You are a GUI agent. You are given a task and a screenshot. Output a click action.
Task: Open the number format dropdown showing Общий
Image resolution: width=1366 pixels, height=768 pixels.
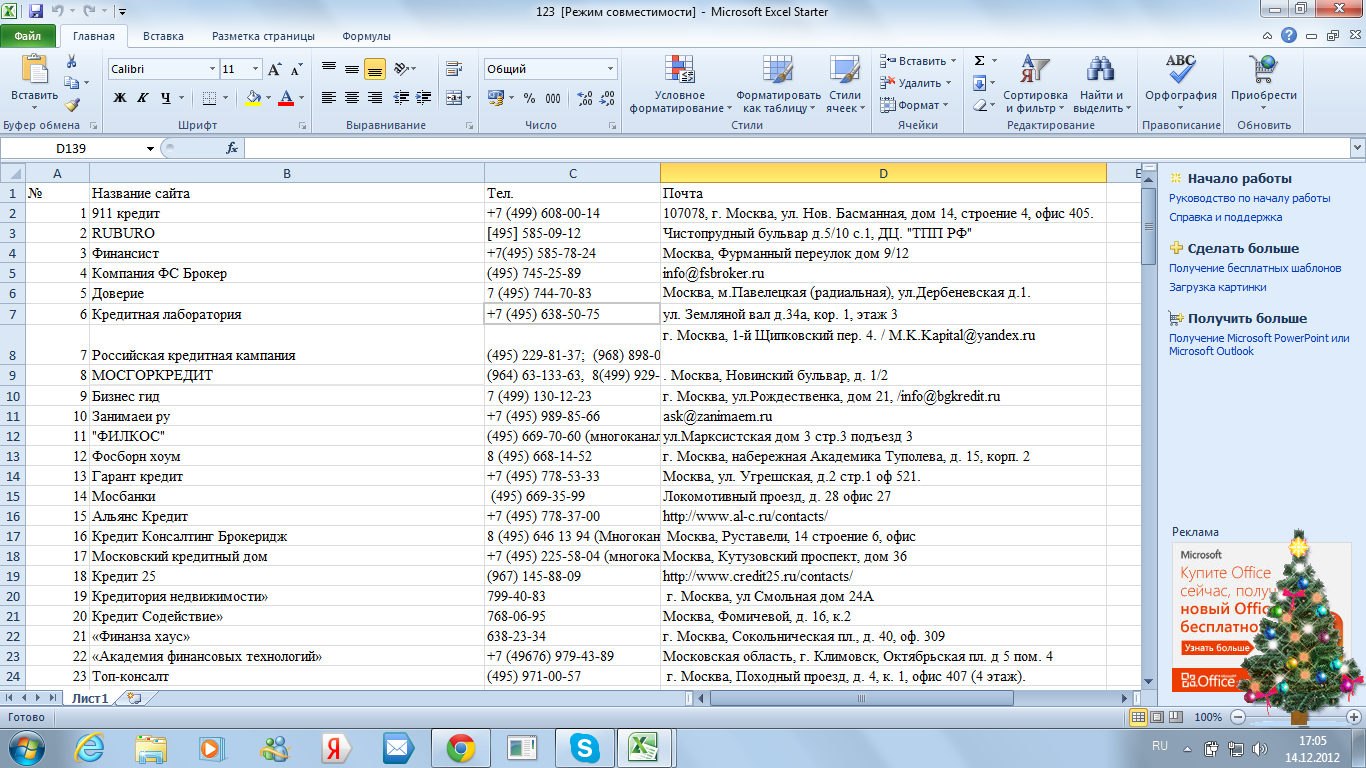(610, 69)
